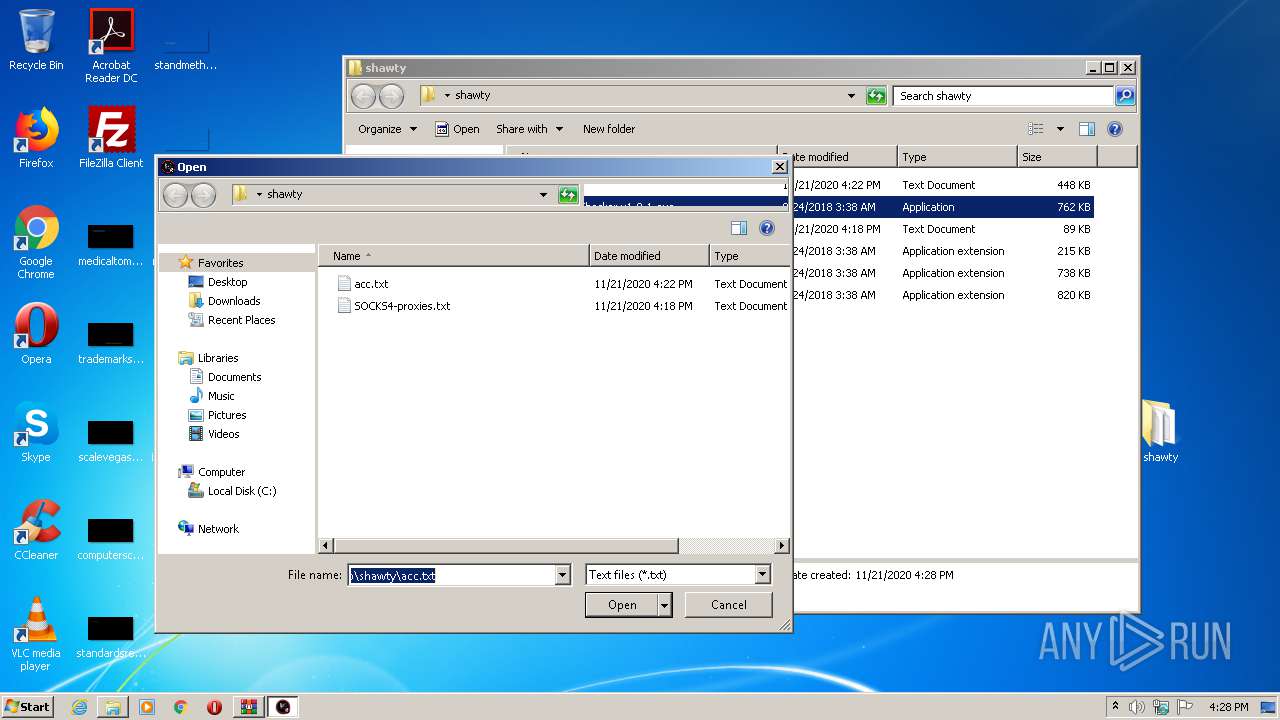Click the Open button split arrow

click(x=665, y=605)
